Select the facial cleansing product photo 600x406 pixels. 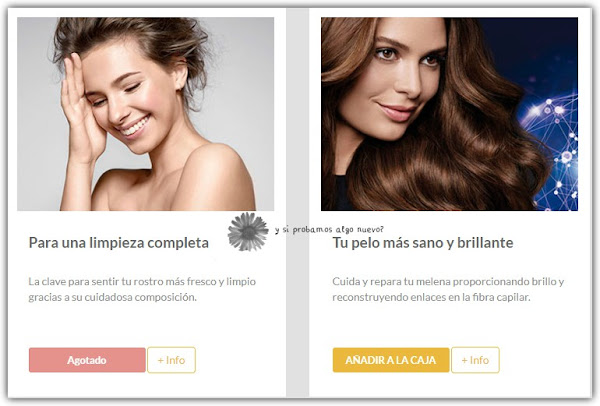[x=145, y=114]
